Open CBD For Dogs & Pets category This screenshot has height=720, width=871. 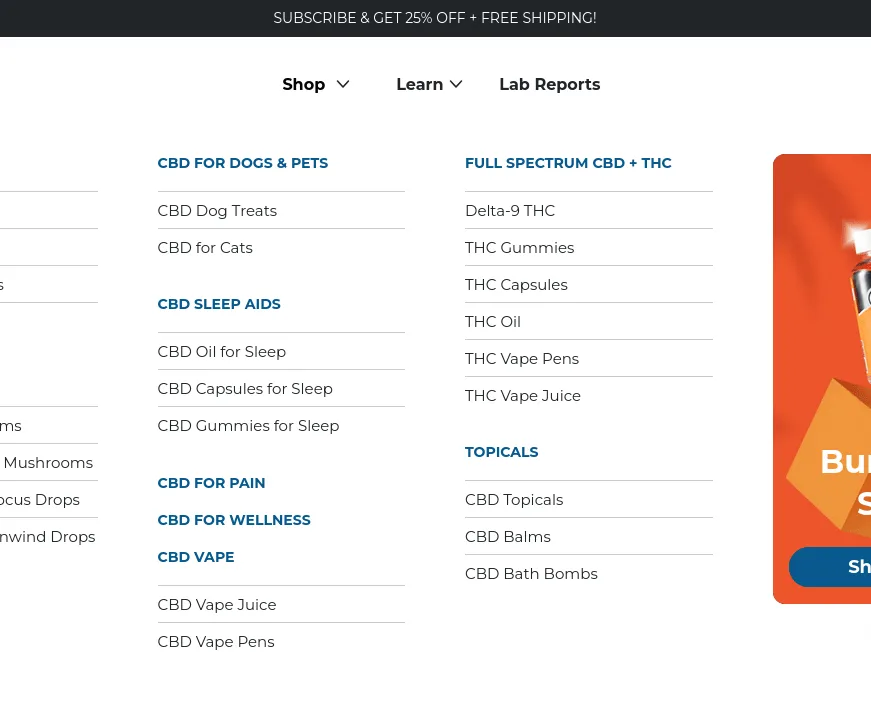[243, 163]
